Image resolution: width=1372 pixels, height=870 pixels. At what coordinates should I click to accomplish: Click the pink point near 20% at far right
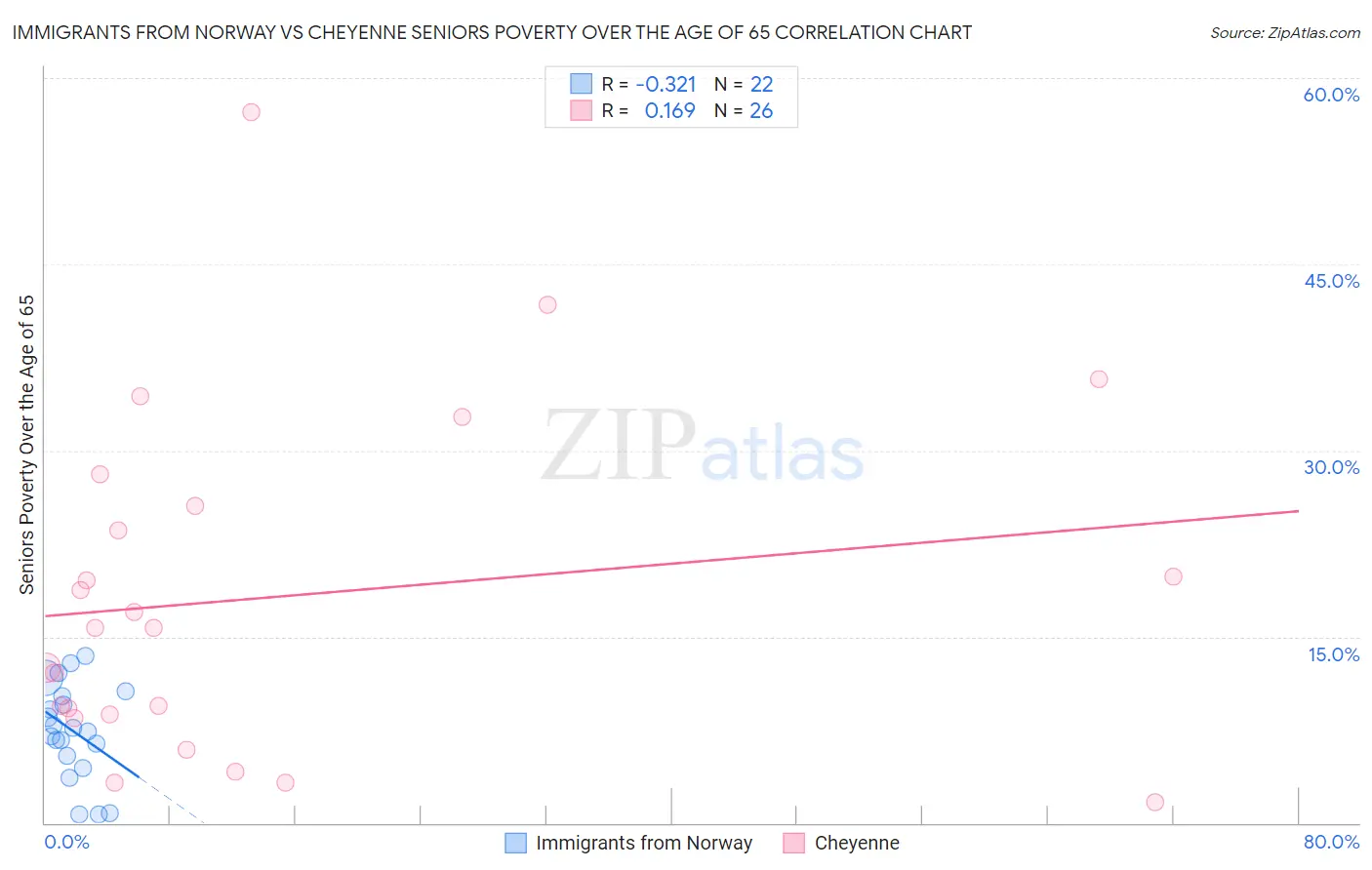coord(1173,576)
